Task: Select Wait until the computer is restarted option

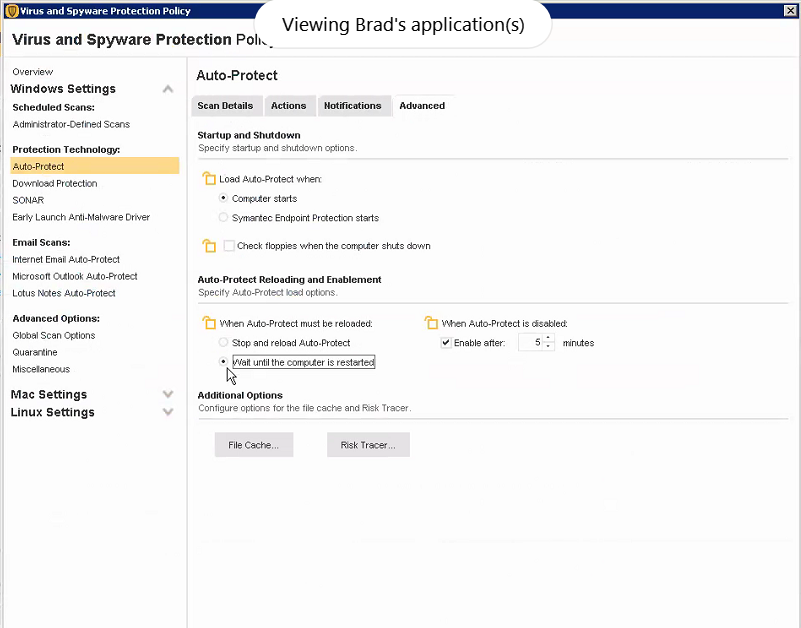Action: pyautogui.click(x=223, y=362)
